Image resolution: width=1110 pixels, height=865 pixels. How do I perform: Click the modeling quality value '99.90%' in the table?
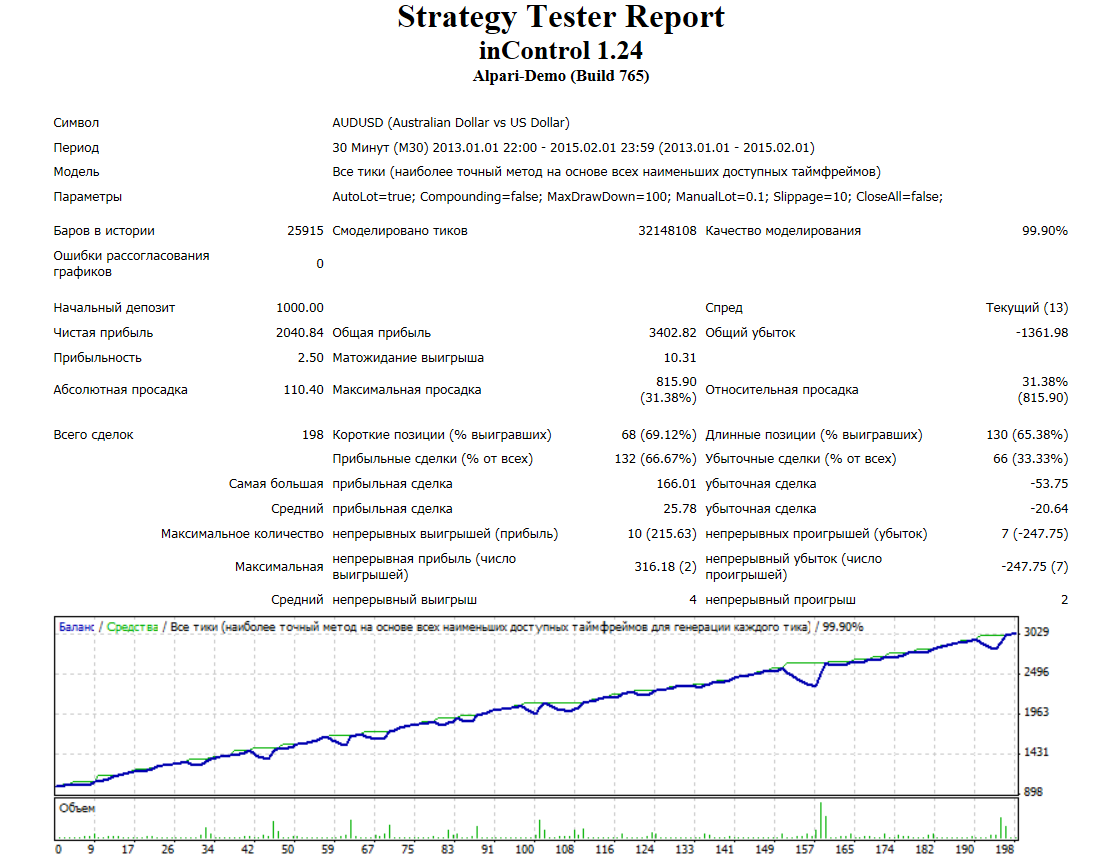(1045, 231)
